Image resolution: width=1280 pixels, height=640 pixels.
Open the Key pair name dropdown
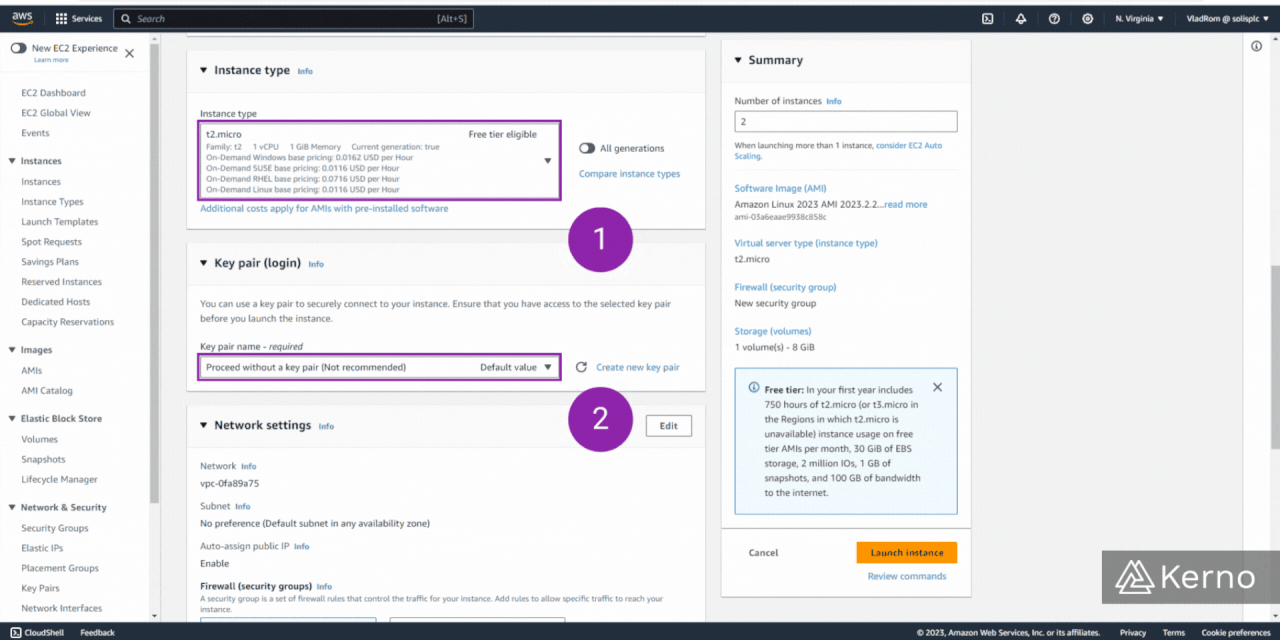click(380, 367)
